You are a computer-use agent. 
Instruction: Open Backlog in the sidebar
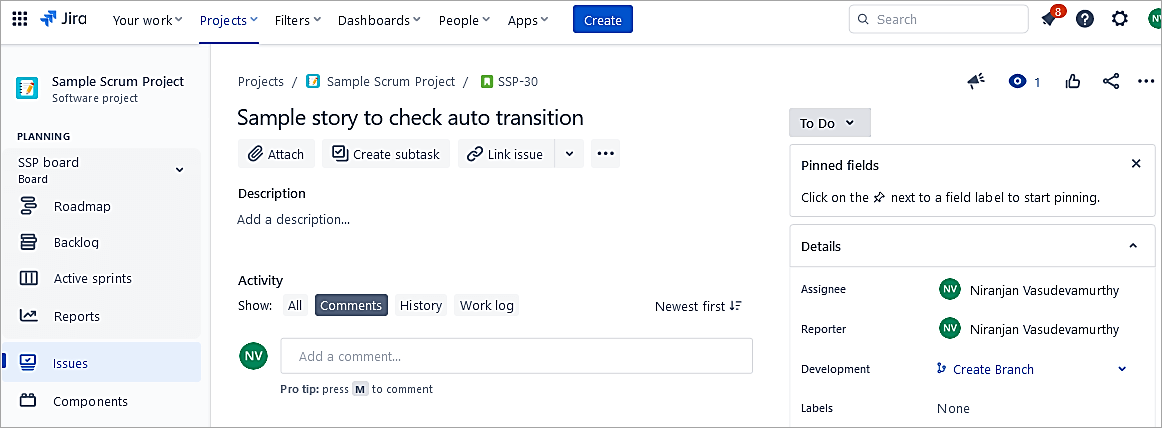click(76, 242)
